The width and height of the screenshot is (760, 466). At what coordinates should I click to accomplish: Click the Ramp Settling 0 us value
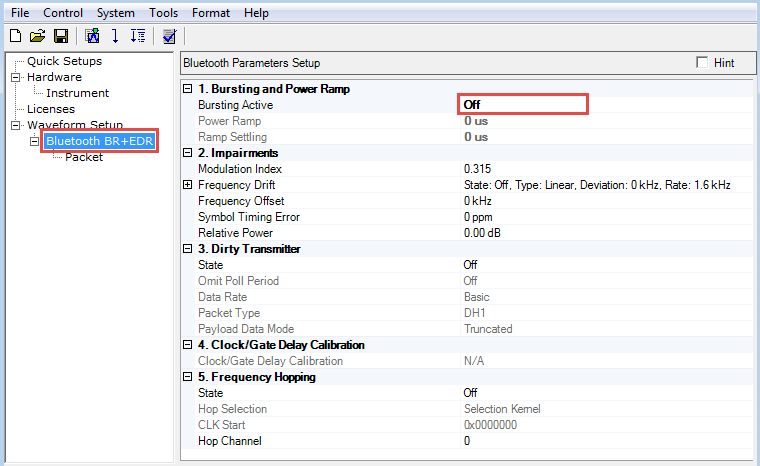[476, 137]
